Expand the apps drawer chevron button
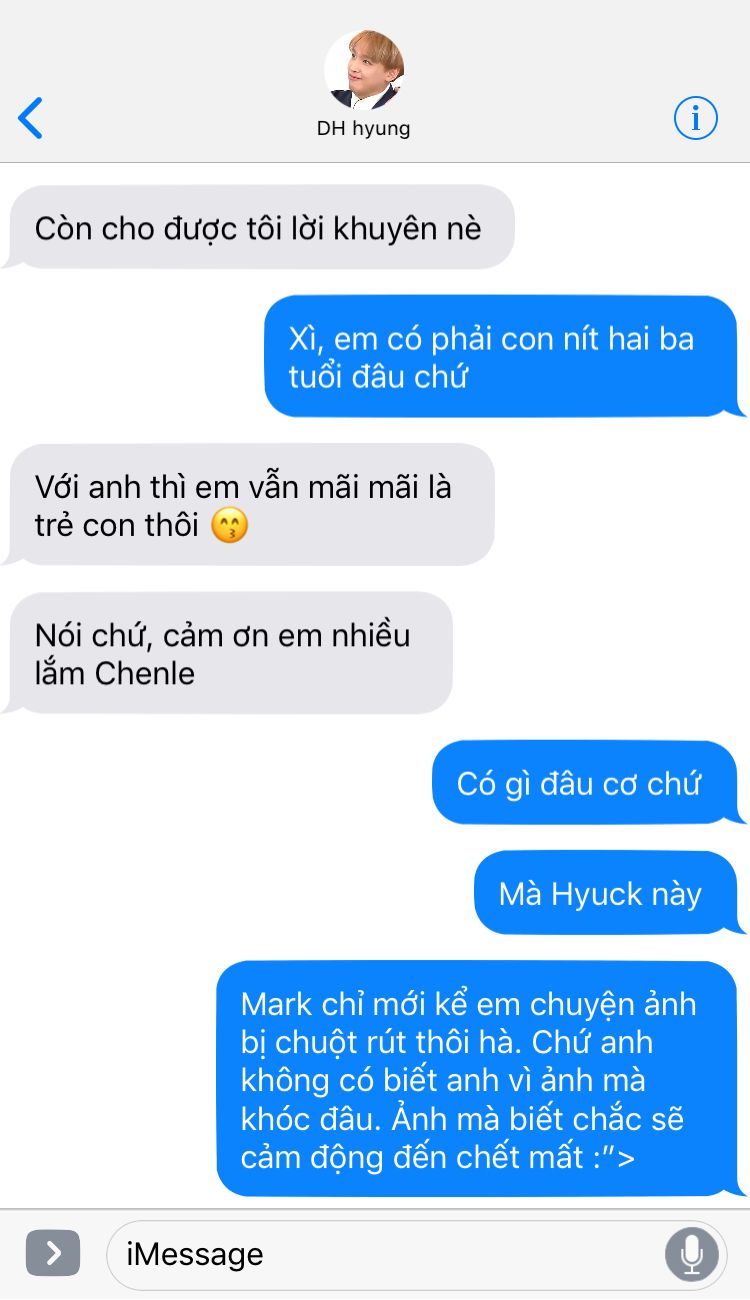750x1300 pixels. (53, 1254)
